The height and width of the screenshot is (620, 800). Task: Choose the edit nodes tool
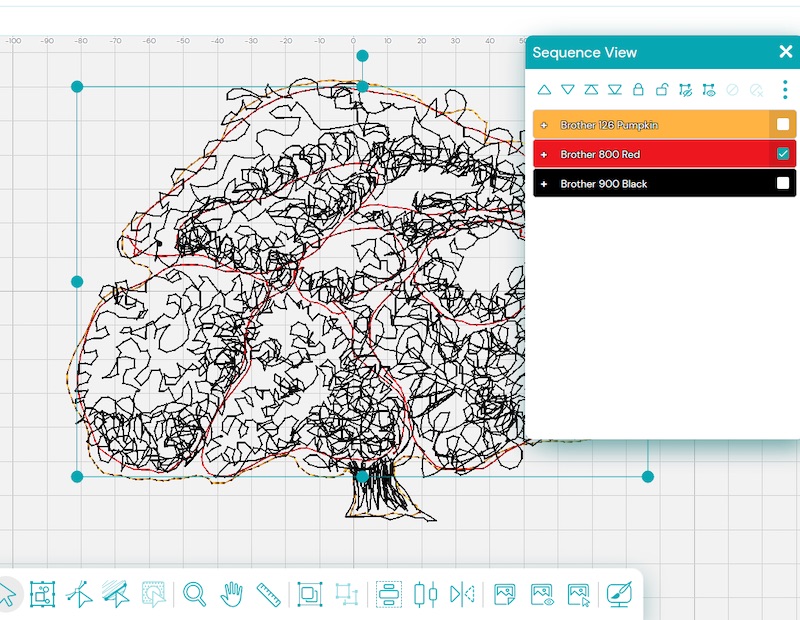point(79,594)
